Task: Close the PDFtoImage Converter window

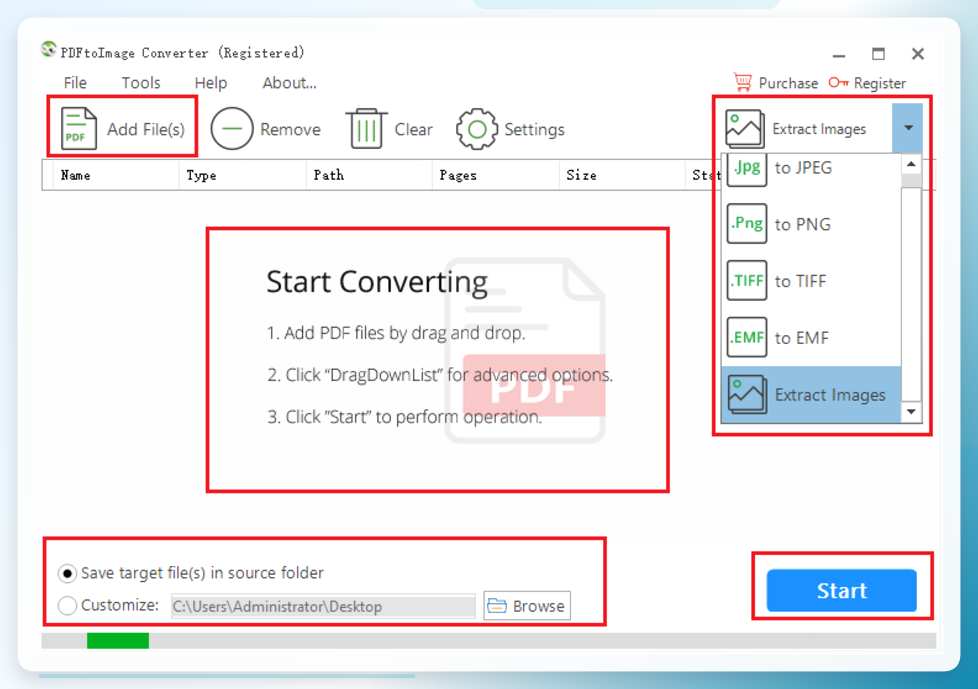Action: (917, 54)
